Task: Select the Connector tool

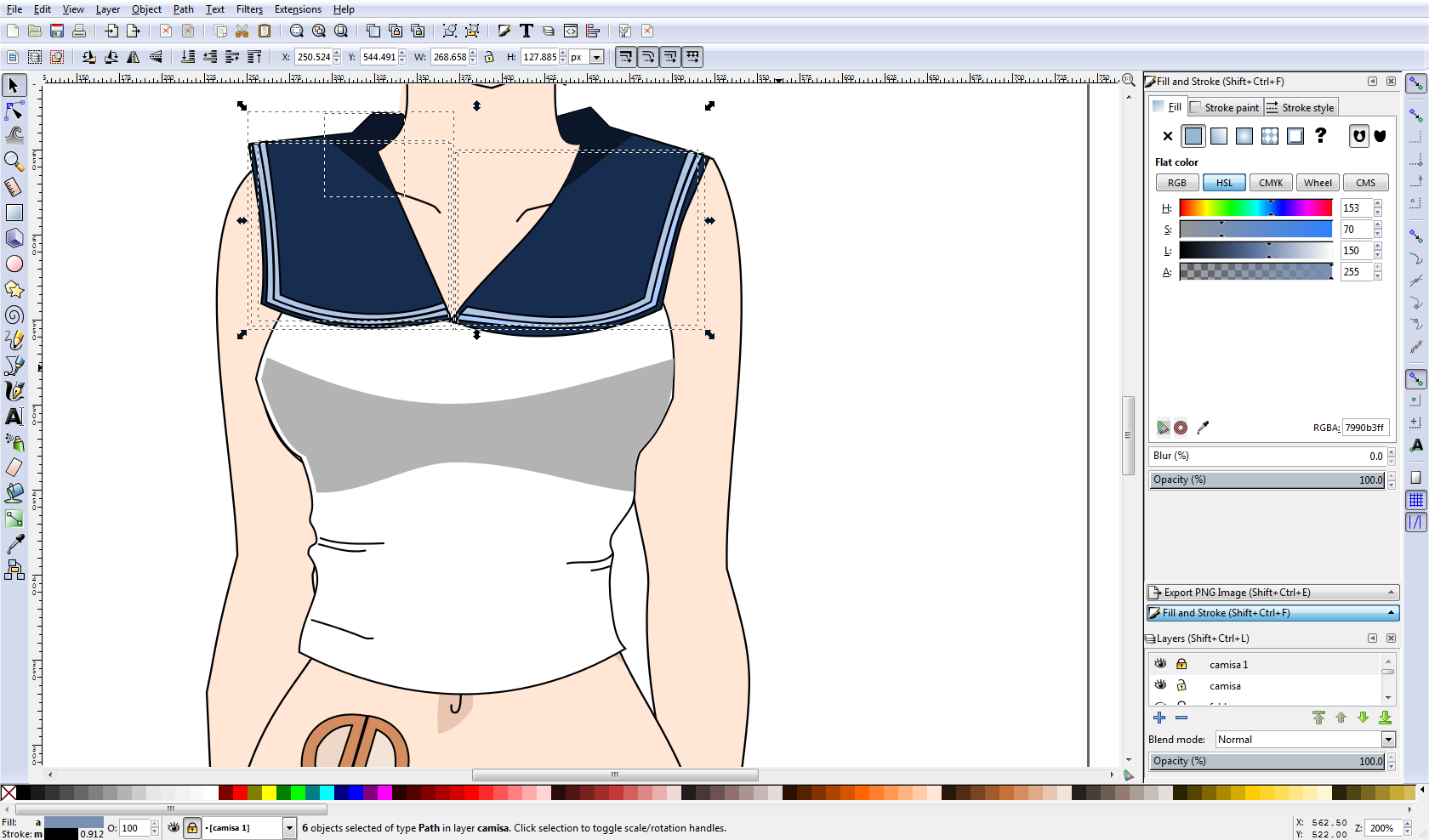Action: tap(14, 570)
